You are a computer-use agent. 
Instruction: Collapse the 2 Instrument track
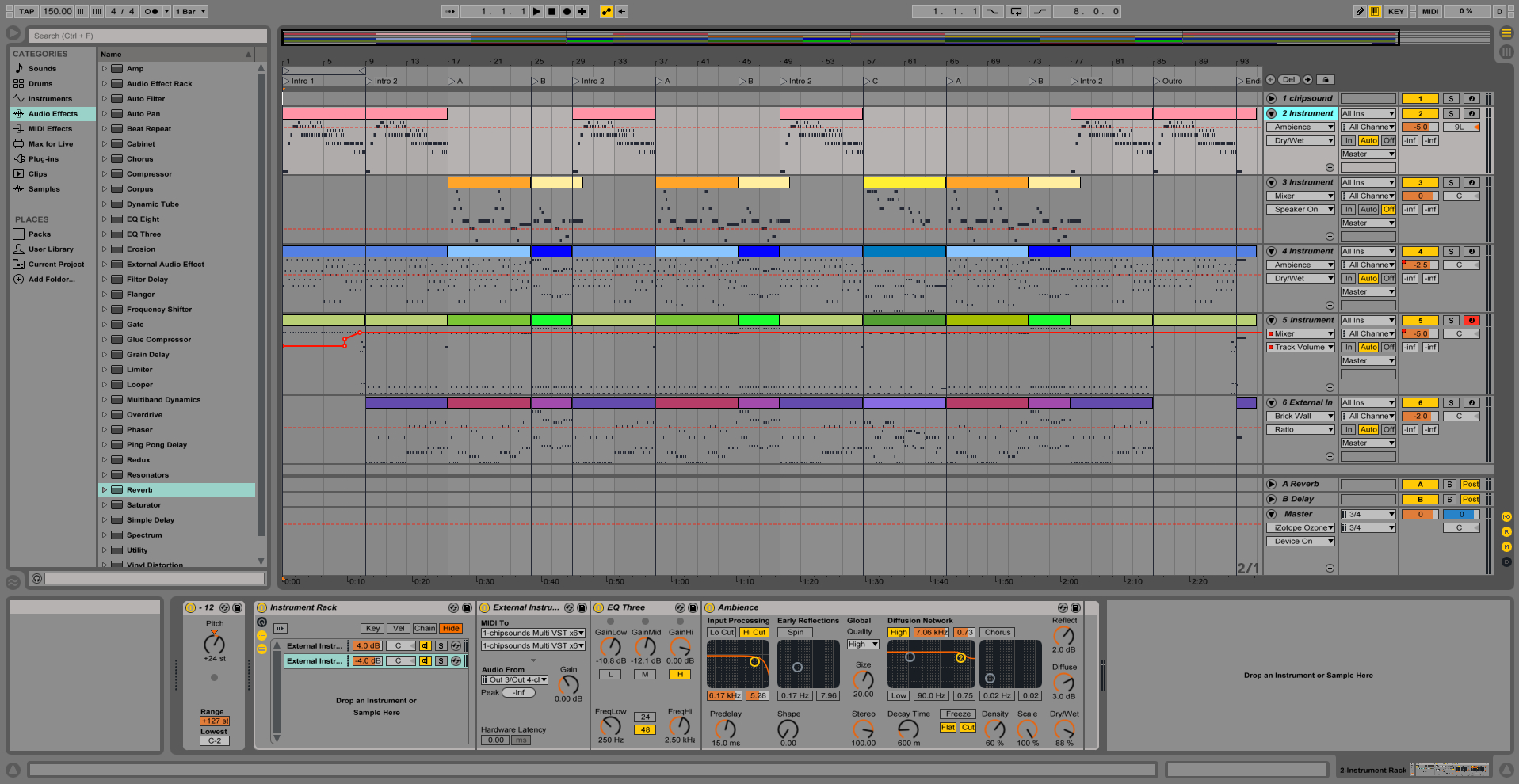pos(1272,114)
